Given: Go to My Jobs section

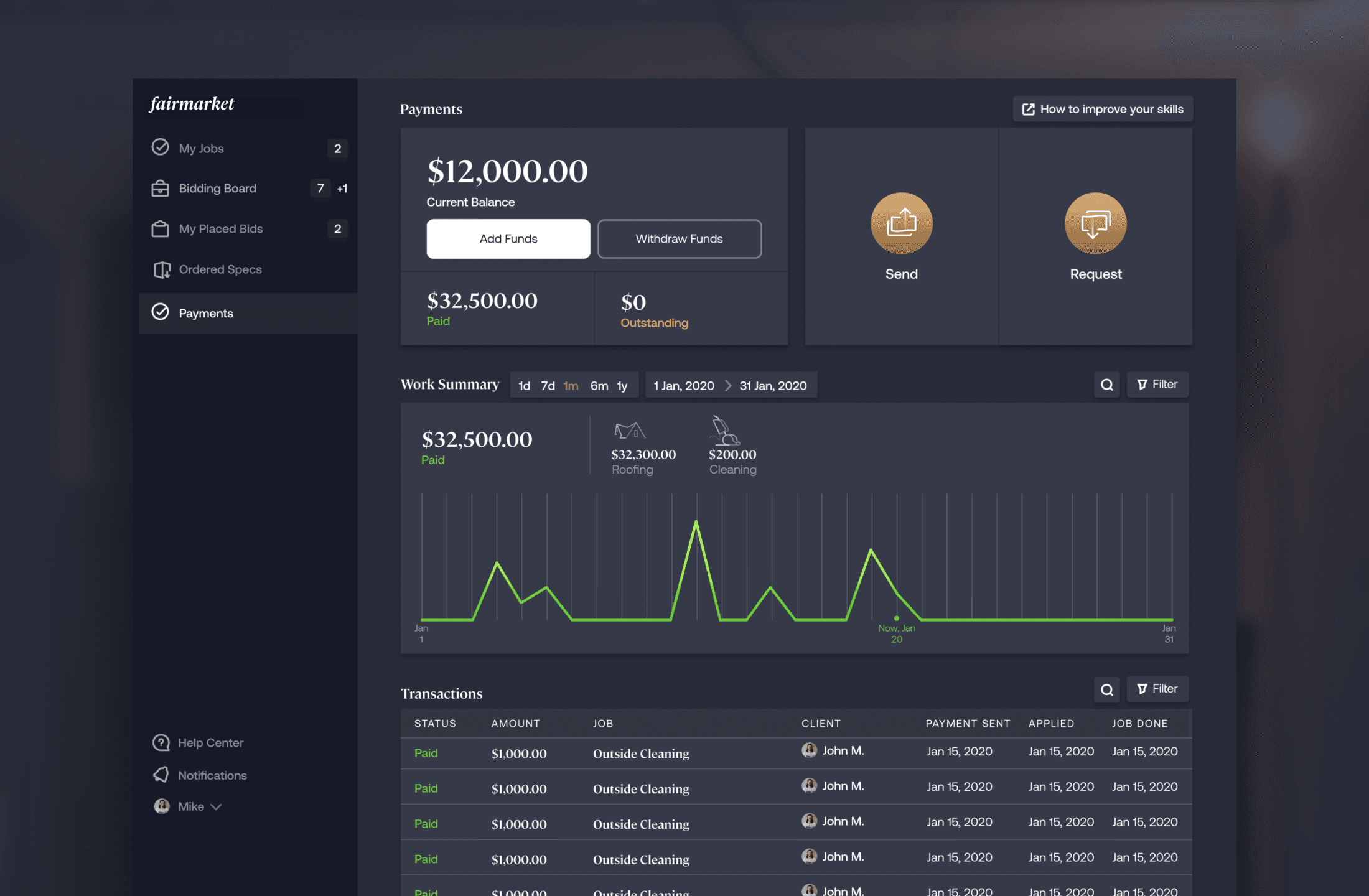Looking at the screenshot, I should (x=201, y=148).
